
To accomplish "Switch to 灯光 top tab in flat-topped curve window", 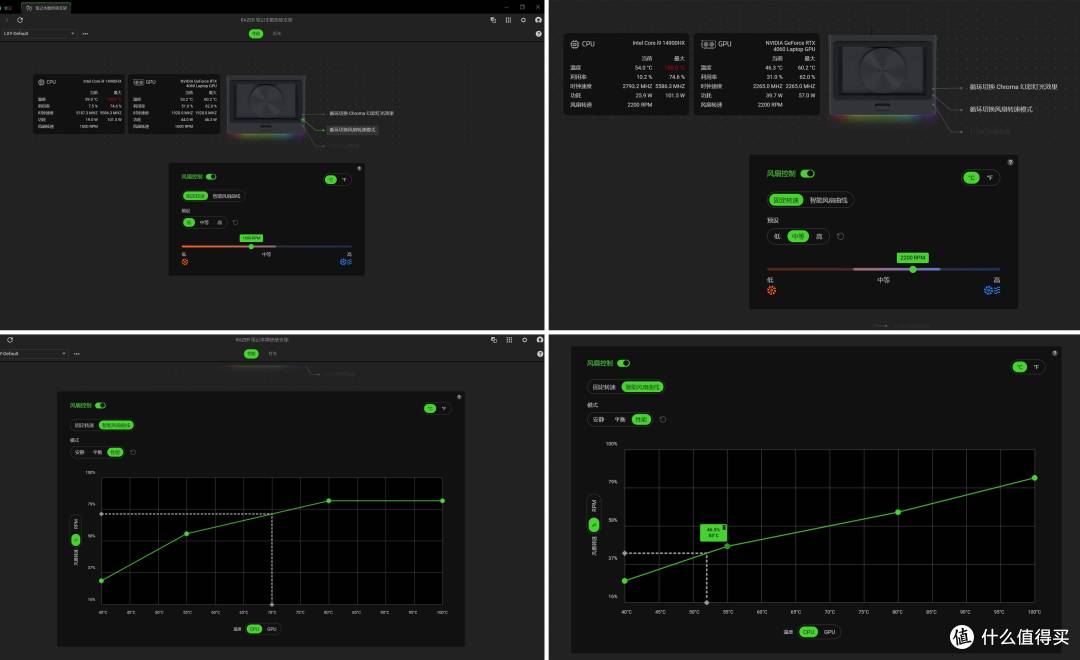I will pyautogui.click(x=273, y=353).
